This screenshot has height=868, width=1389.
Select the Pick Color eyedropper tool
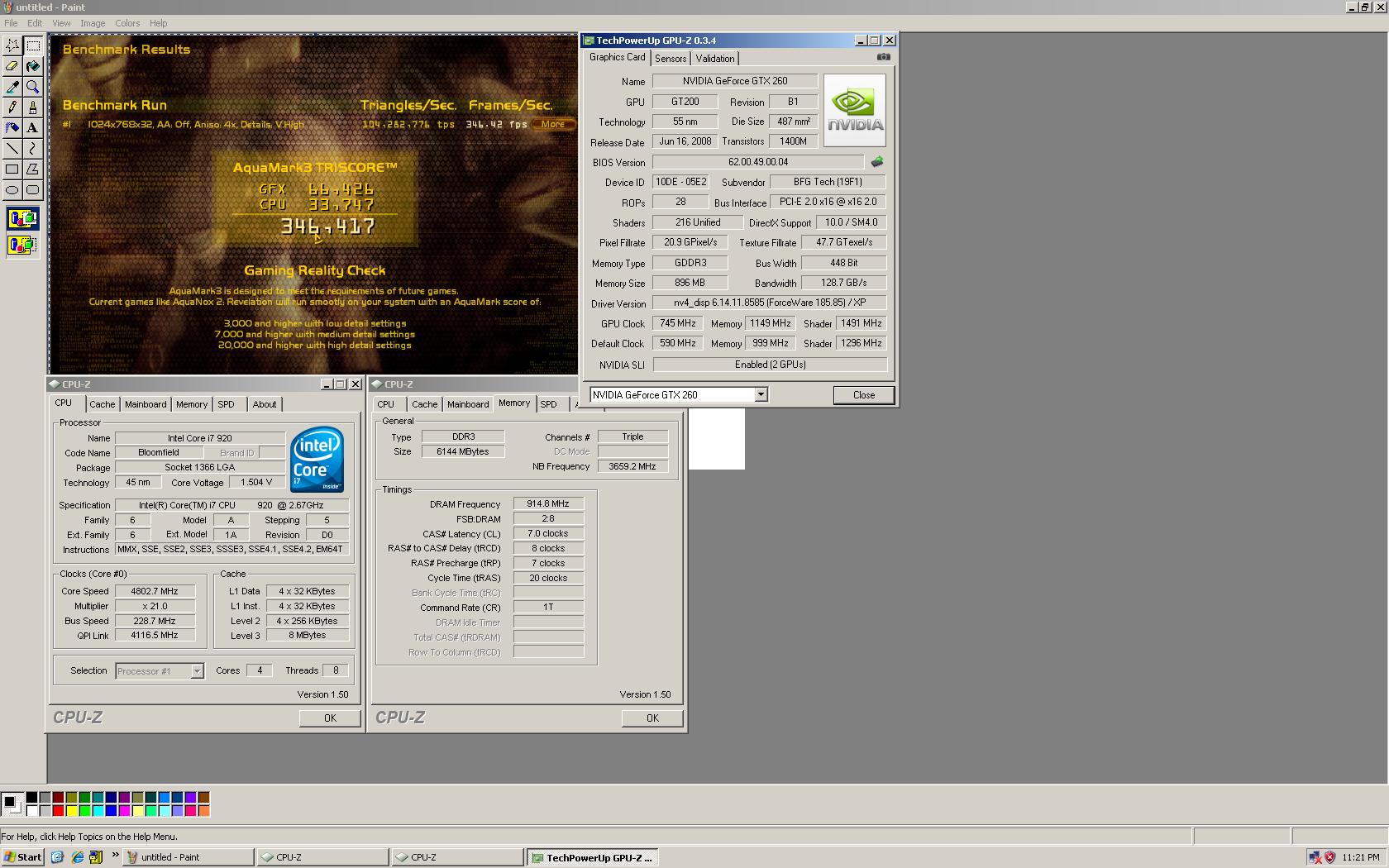(12, 86)
